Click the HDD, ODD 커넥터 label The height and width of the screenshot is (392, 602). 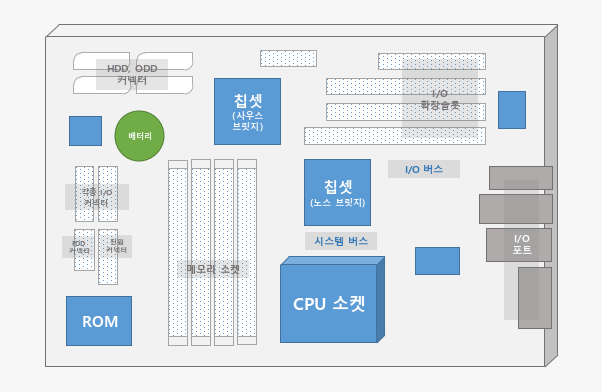point(132,74)
